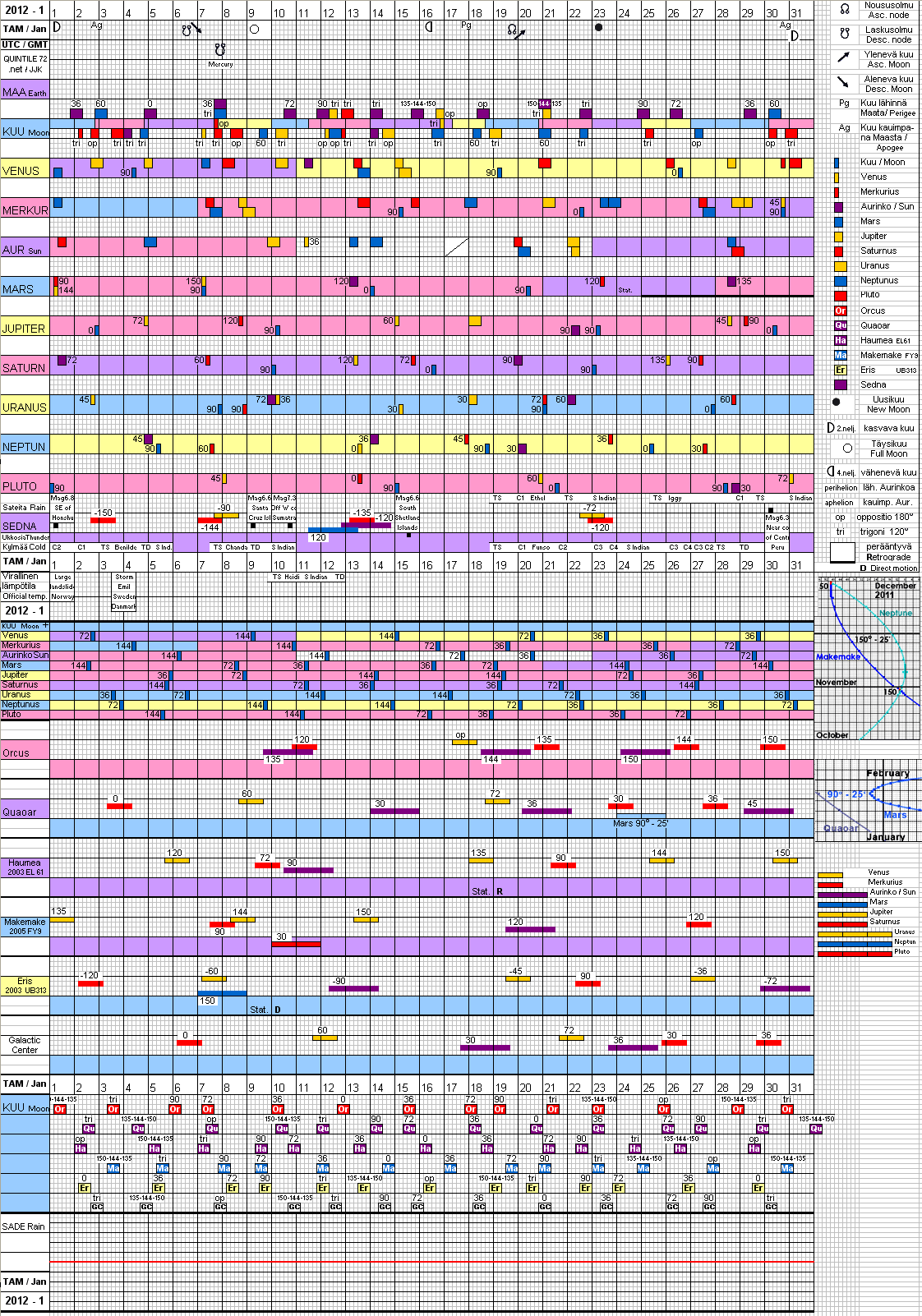Select the Ascending Moon arrow in the legend
This screenshot has height=1316, width=922.
[843, 58]
